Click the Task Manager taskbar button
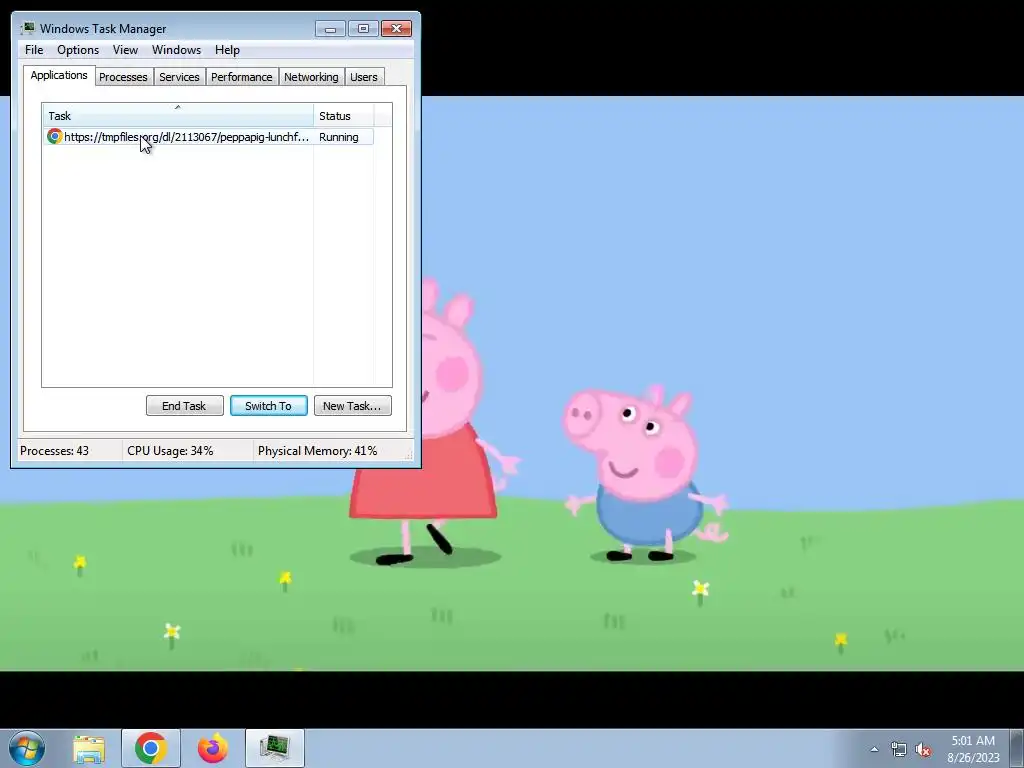 coord(275,748)
